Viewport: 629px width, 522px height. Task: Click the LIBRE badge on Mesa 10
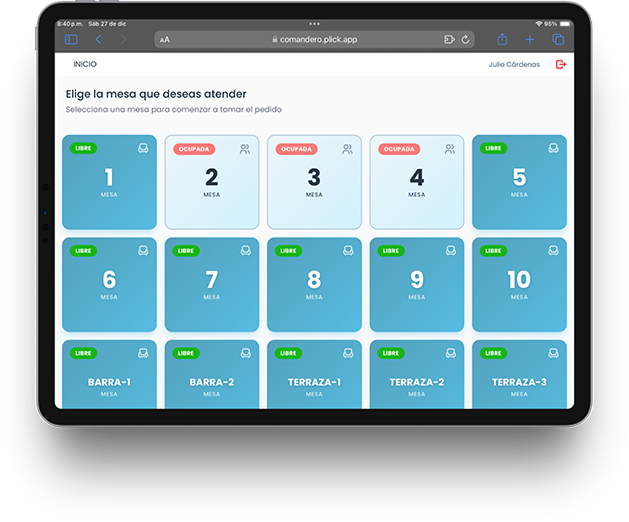493,251
